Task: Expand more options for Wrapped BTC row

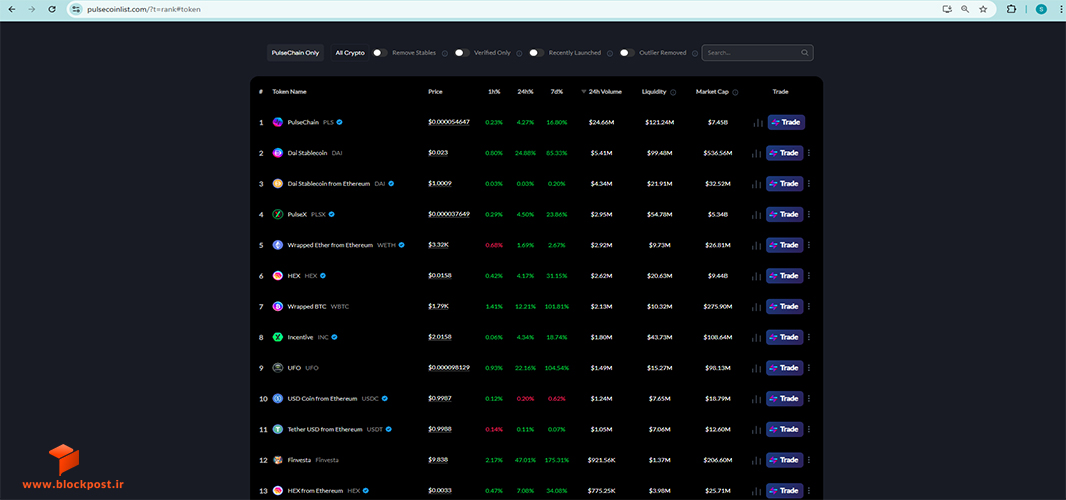Action: [809, 307]
